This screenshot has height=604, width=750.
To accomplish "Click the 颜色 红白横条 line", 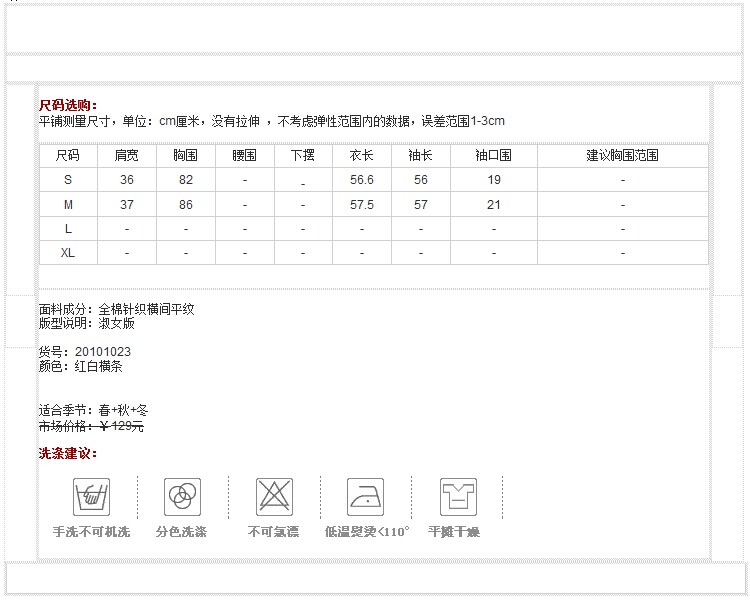I will tap(80, 367).
